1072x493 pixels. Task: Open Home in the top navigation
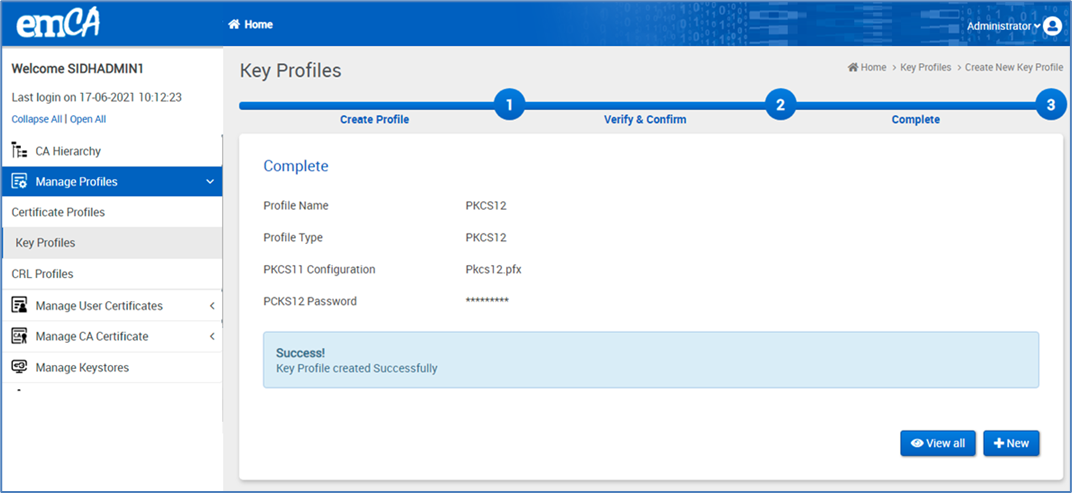(x=250, y=24)
